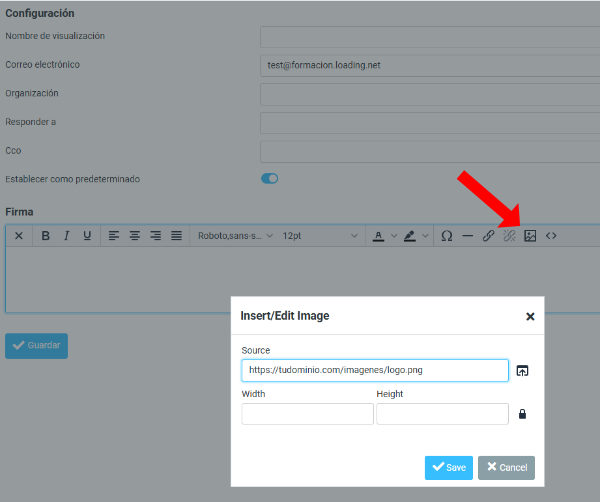Click the image Width input field
600x502 pixels.
(x=307, y=414)
